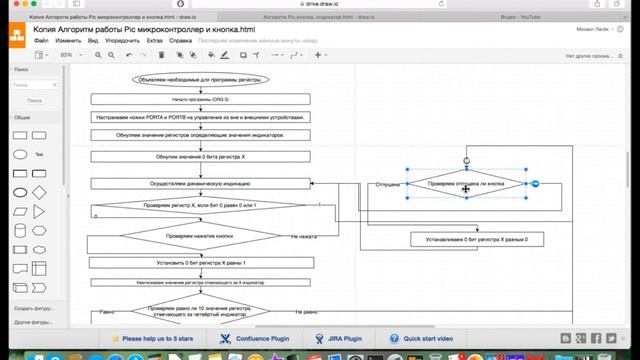
Task: Click the shadow toggle toolbar icon
Action: (x=243, y=55)
